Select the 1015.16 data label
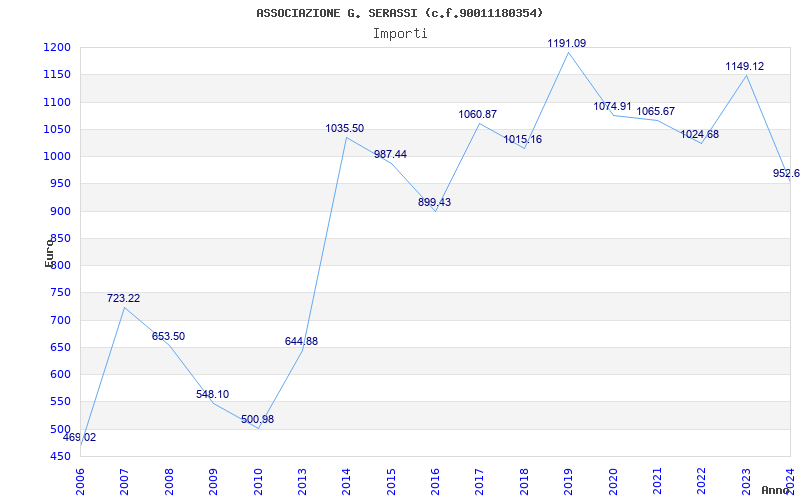Screen dimensions: 800x500 523,139
